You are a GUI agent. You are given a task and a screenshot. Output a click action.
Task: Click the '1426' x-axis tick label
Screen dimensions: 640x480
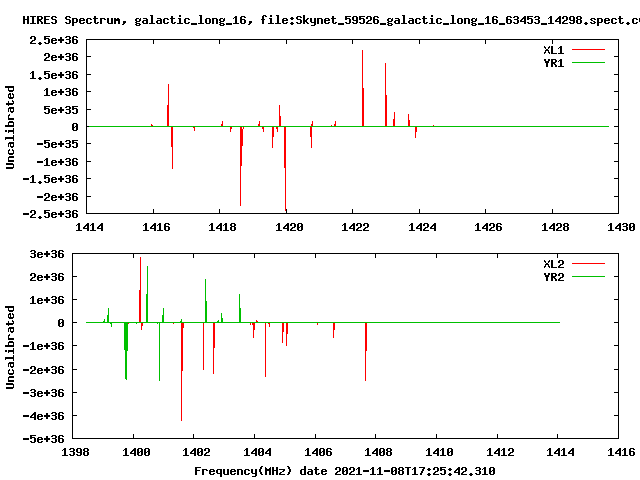pos(488,227)
